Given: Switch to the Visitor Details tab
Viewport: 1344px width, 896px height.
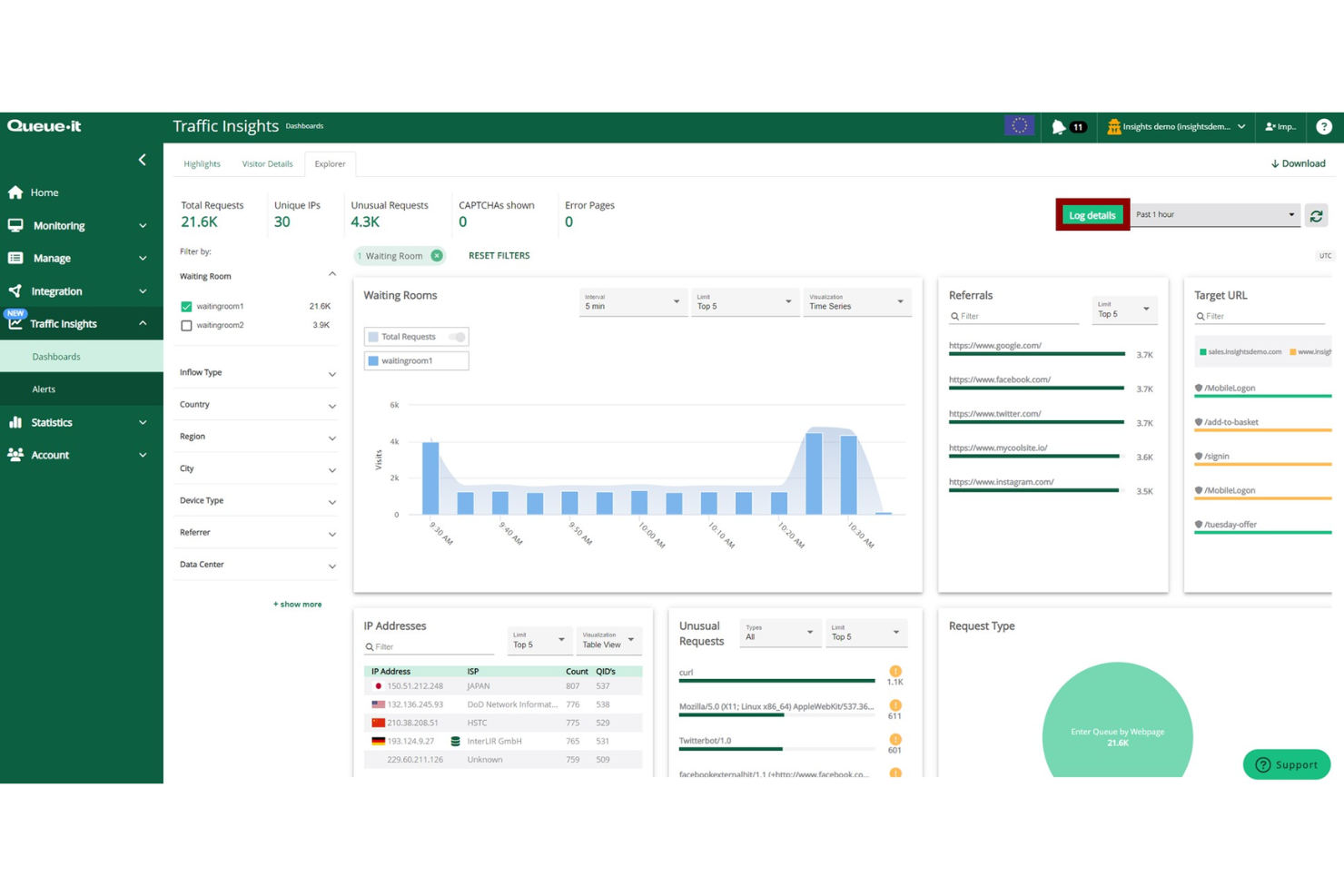Looking at the screenshot, I should [x=267, y=164].
